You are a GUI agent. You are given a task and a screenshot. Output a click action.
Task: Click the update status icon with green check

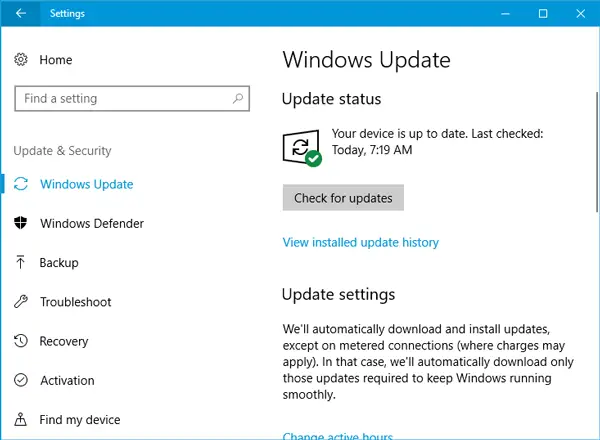click(302, 148)
